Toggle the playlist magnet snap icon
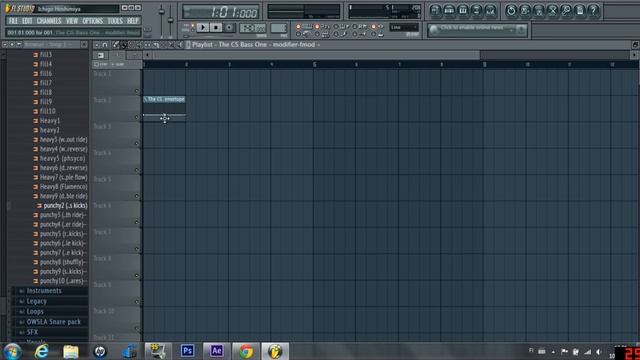Screen dimensions: 640x360 click(105, 45)
